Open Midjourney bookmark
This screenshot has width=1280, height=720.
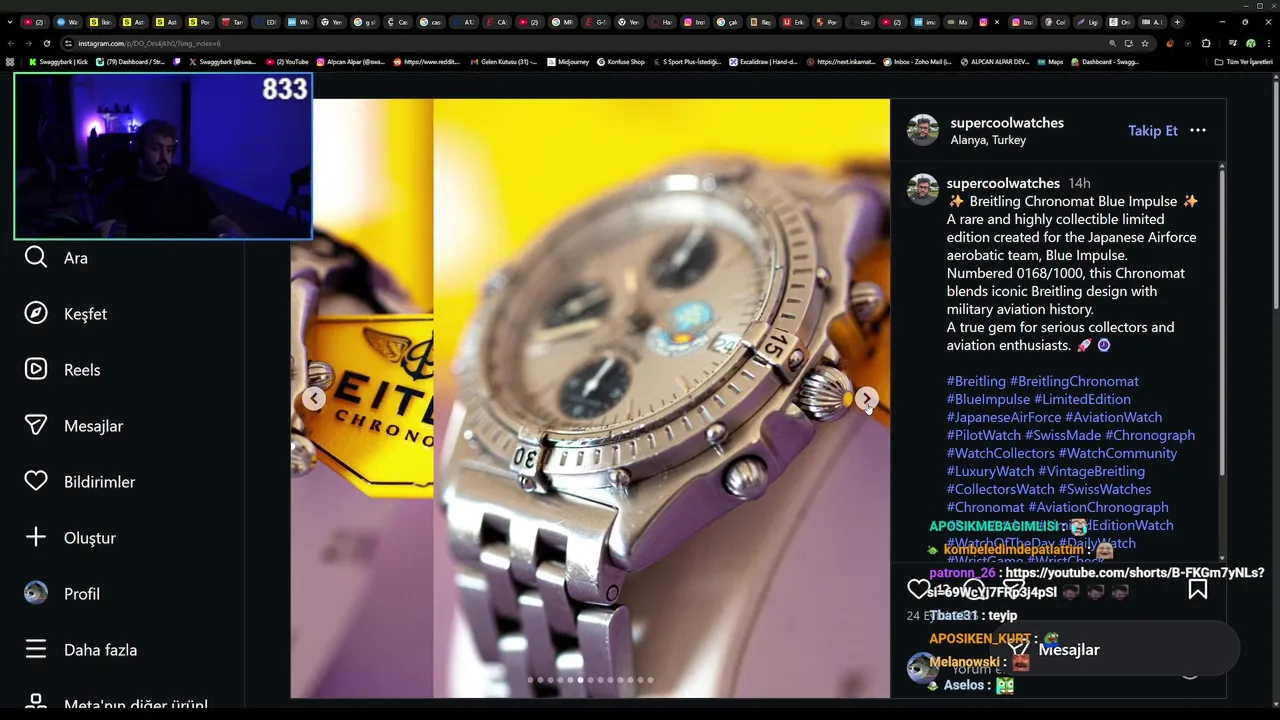coord(568,62)
